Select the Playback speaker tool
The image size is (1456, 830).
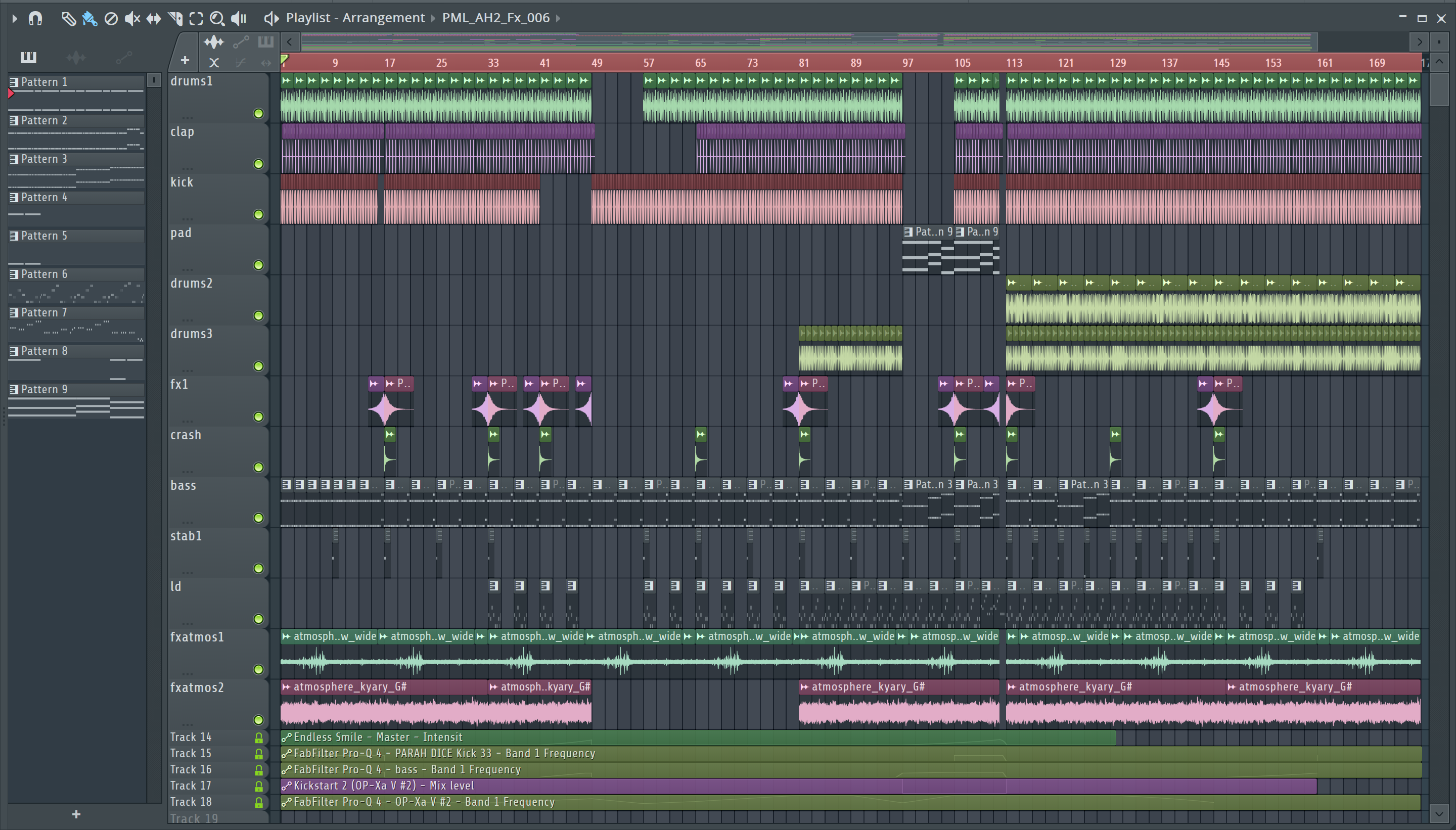click(x=238, y=19)
